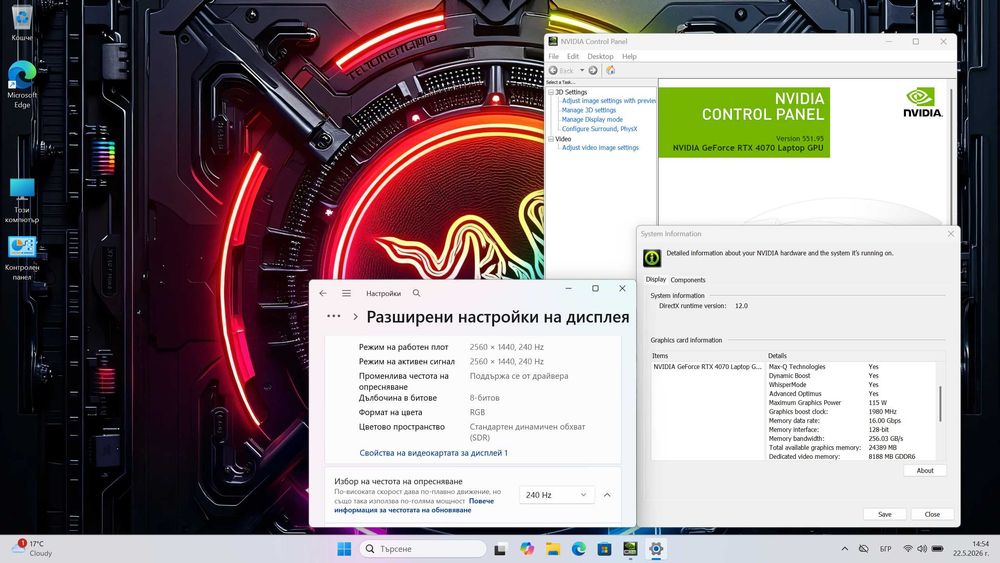Click the details list scrollbar in System Information
The height and width of the screenshot is (563, 1000).
[940, 404]
